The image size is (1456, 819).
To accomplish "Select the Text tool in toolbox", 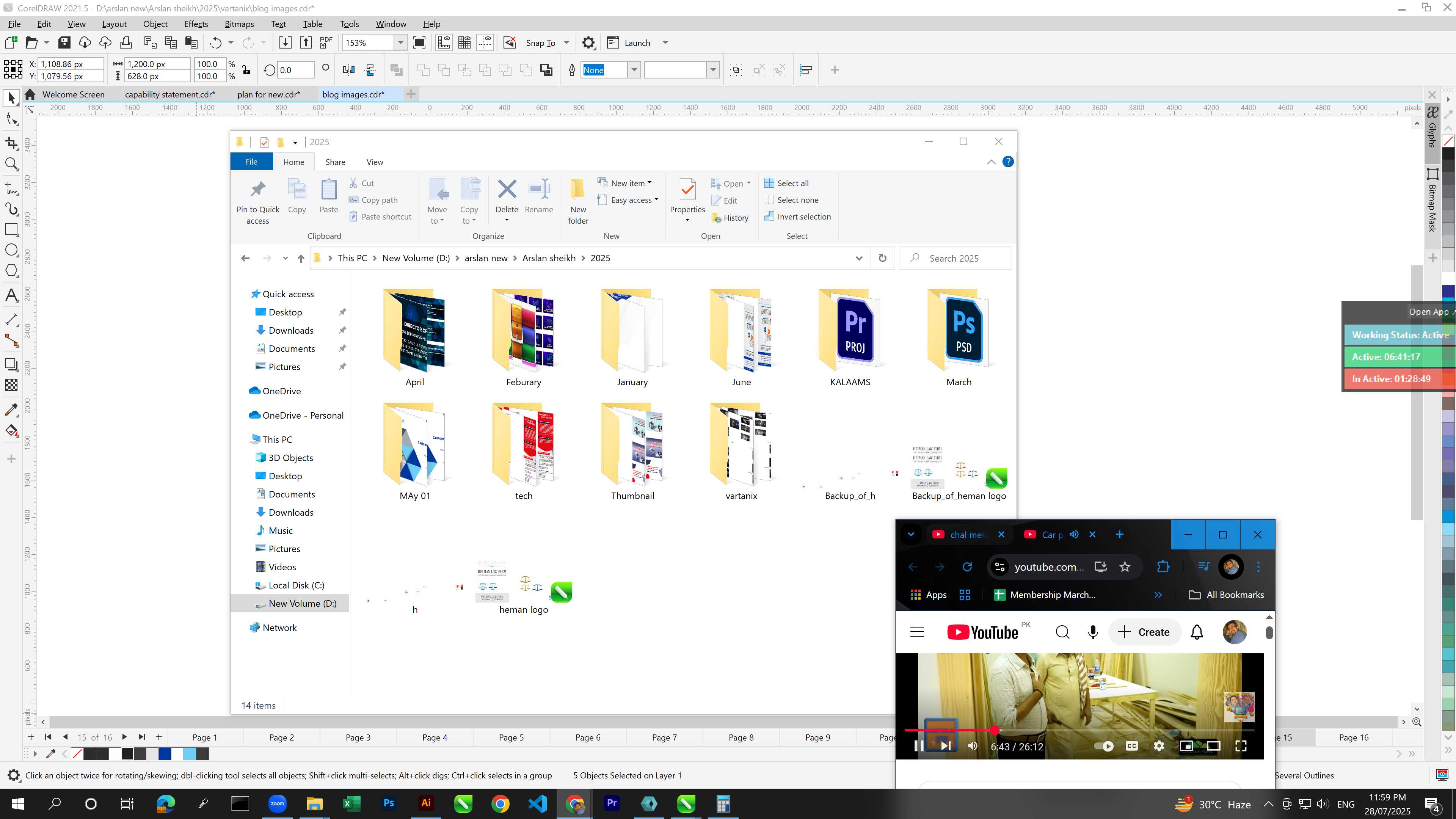I will pos(11,295).
